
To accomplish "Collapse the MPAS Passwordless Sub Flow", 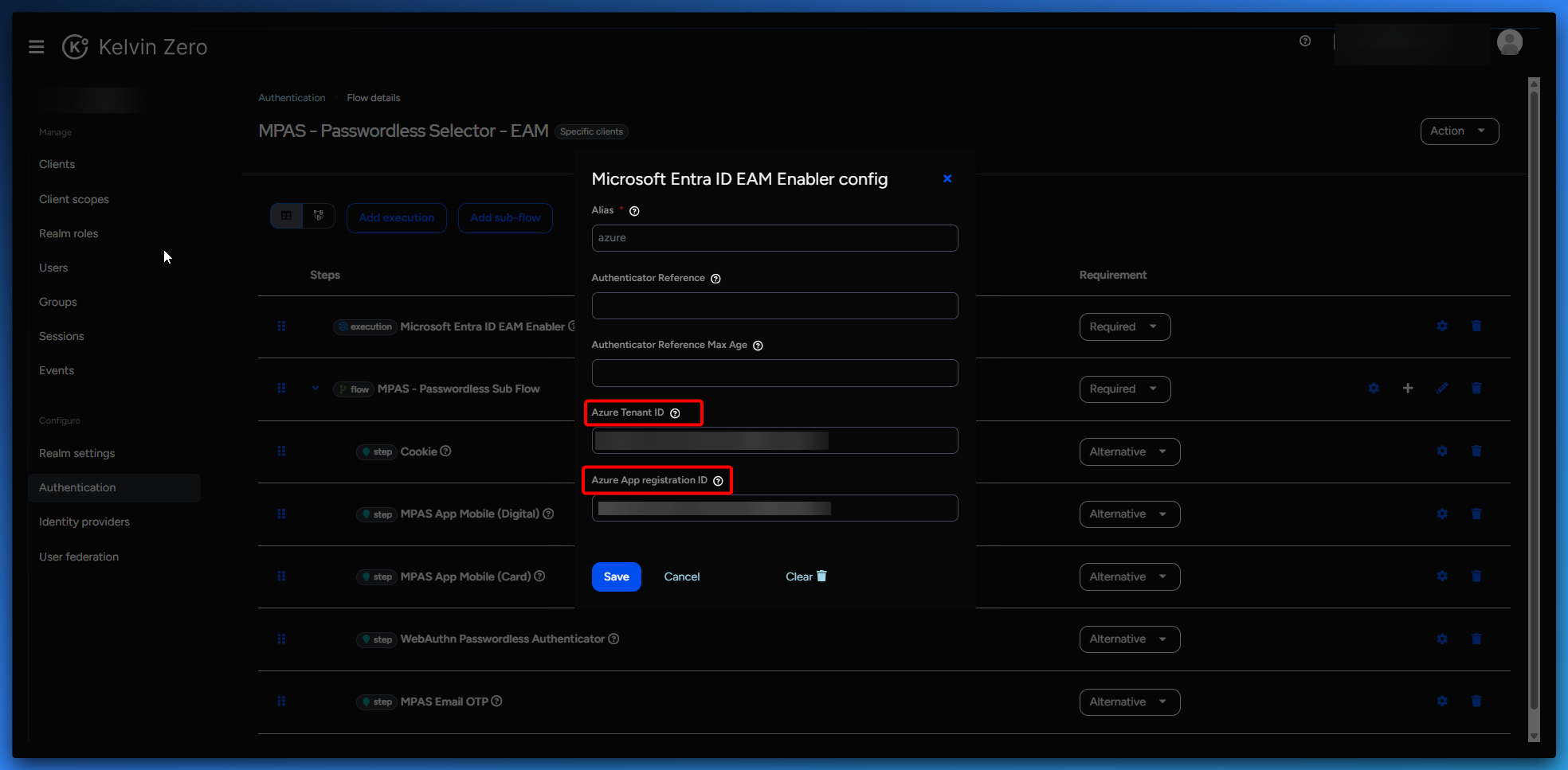I will (316, 389).
